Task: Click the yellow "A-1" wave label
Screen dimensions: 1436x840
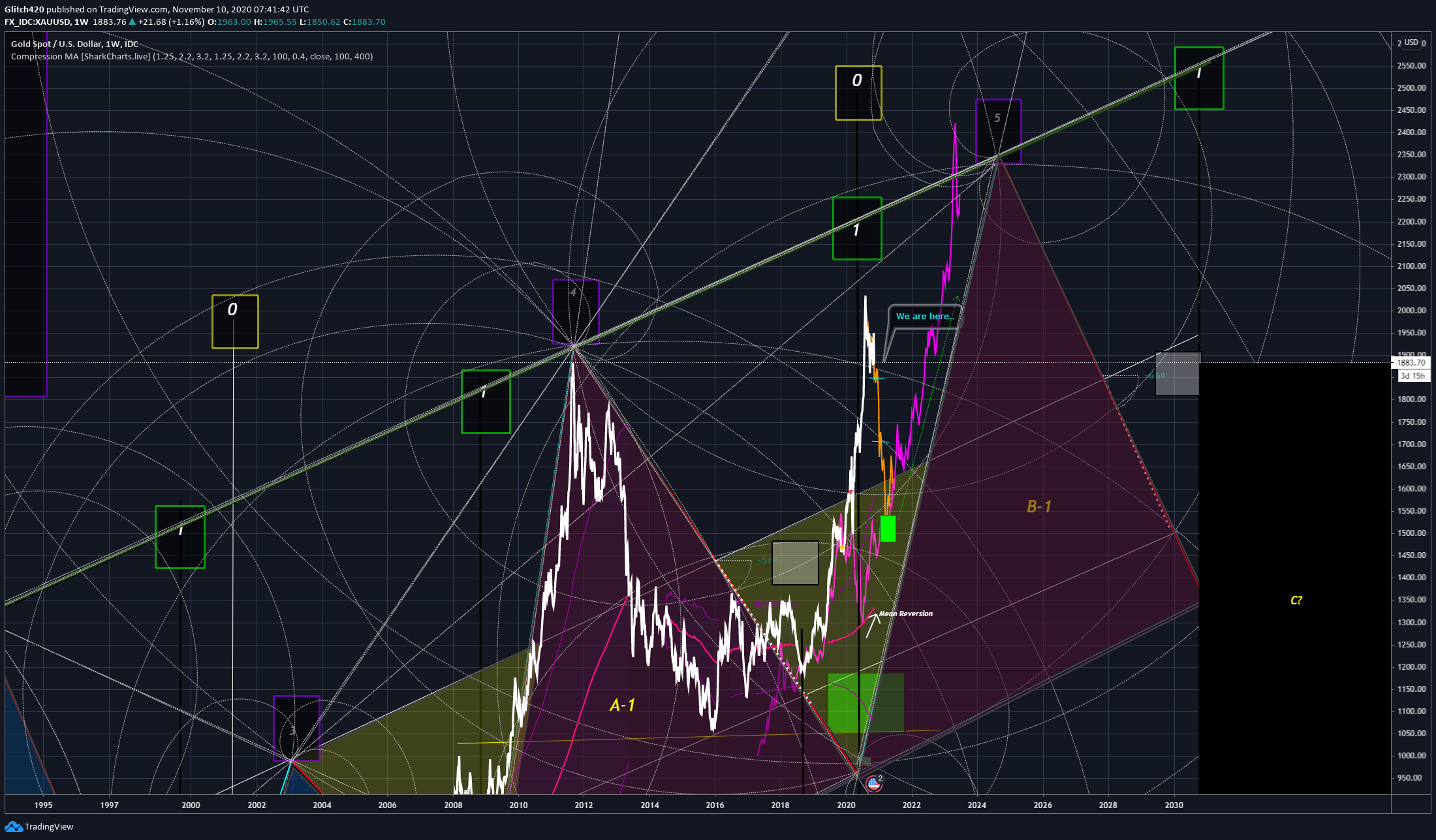Action: tap(622, 705)
